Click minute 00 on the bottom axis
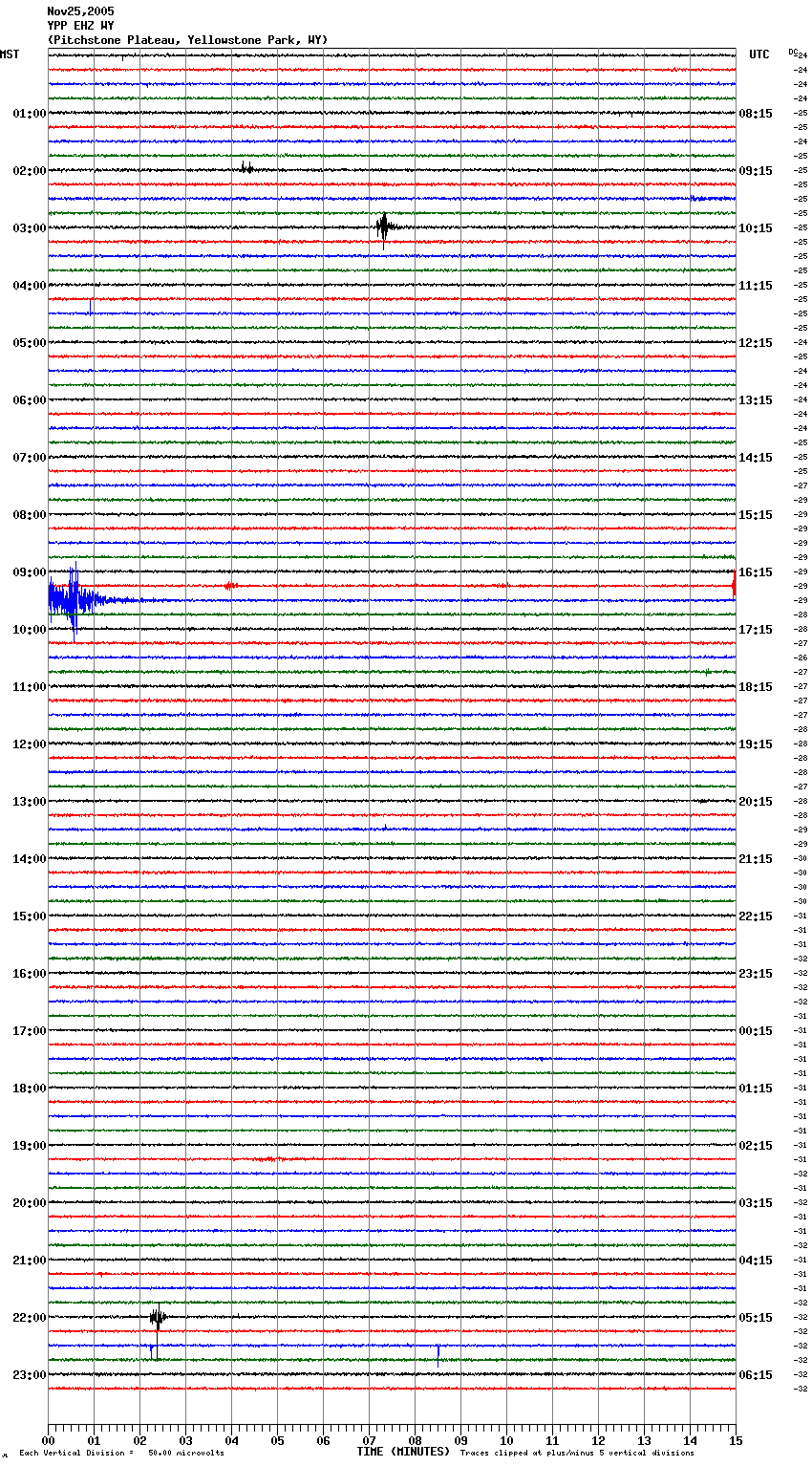812x1466 pixels. coord(48,1440)
